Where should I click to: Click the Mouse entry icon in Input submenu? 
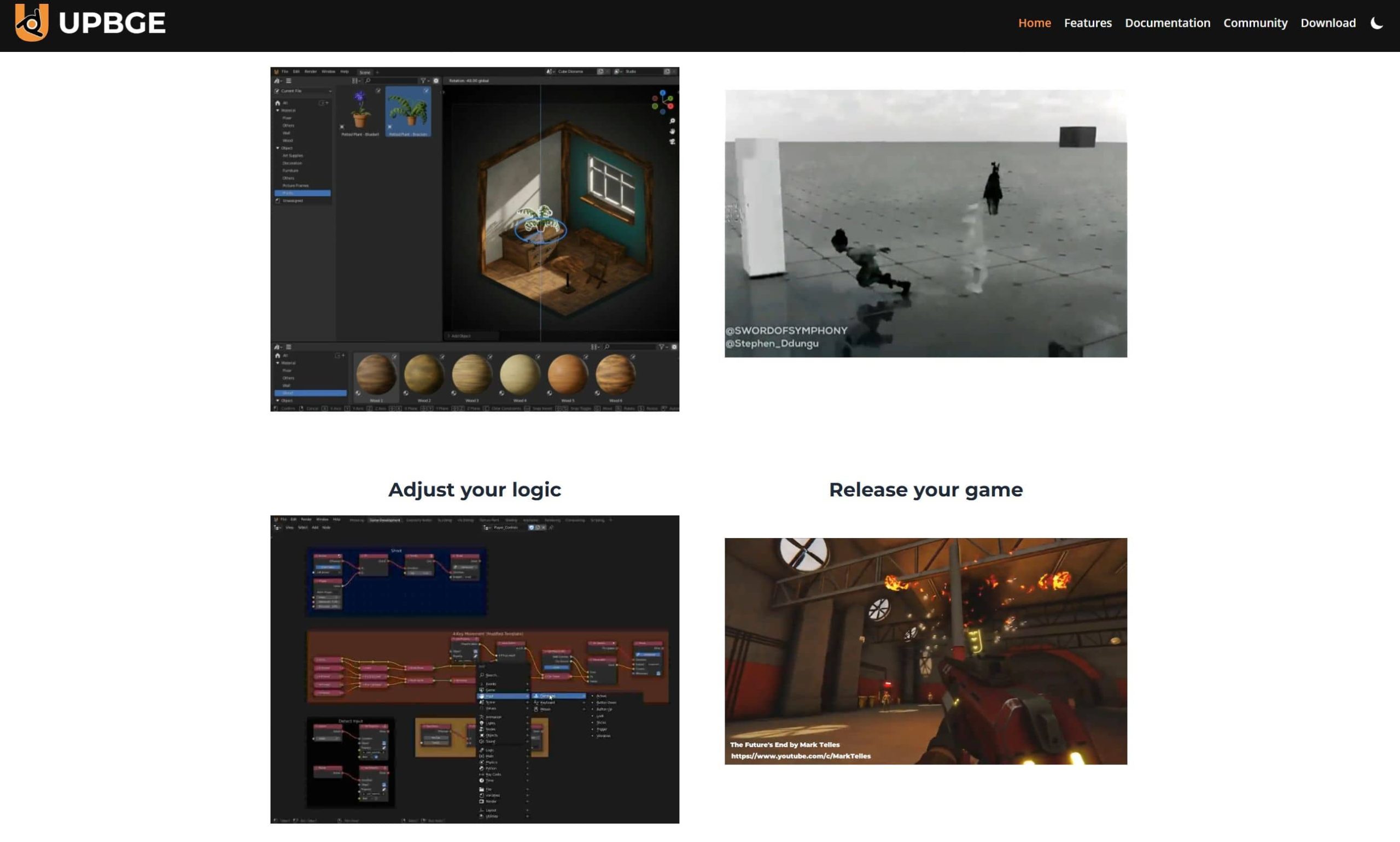[x=536, y=709]
